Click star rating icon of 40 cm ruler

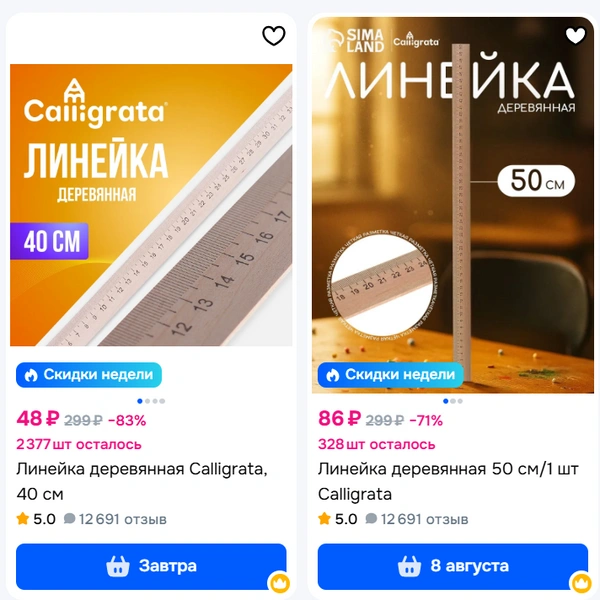pos(23,519)
